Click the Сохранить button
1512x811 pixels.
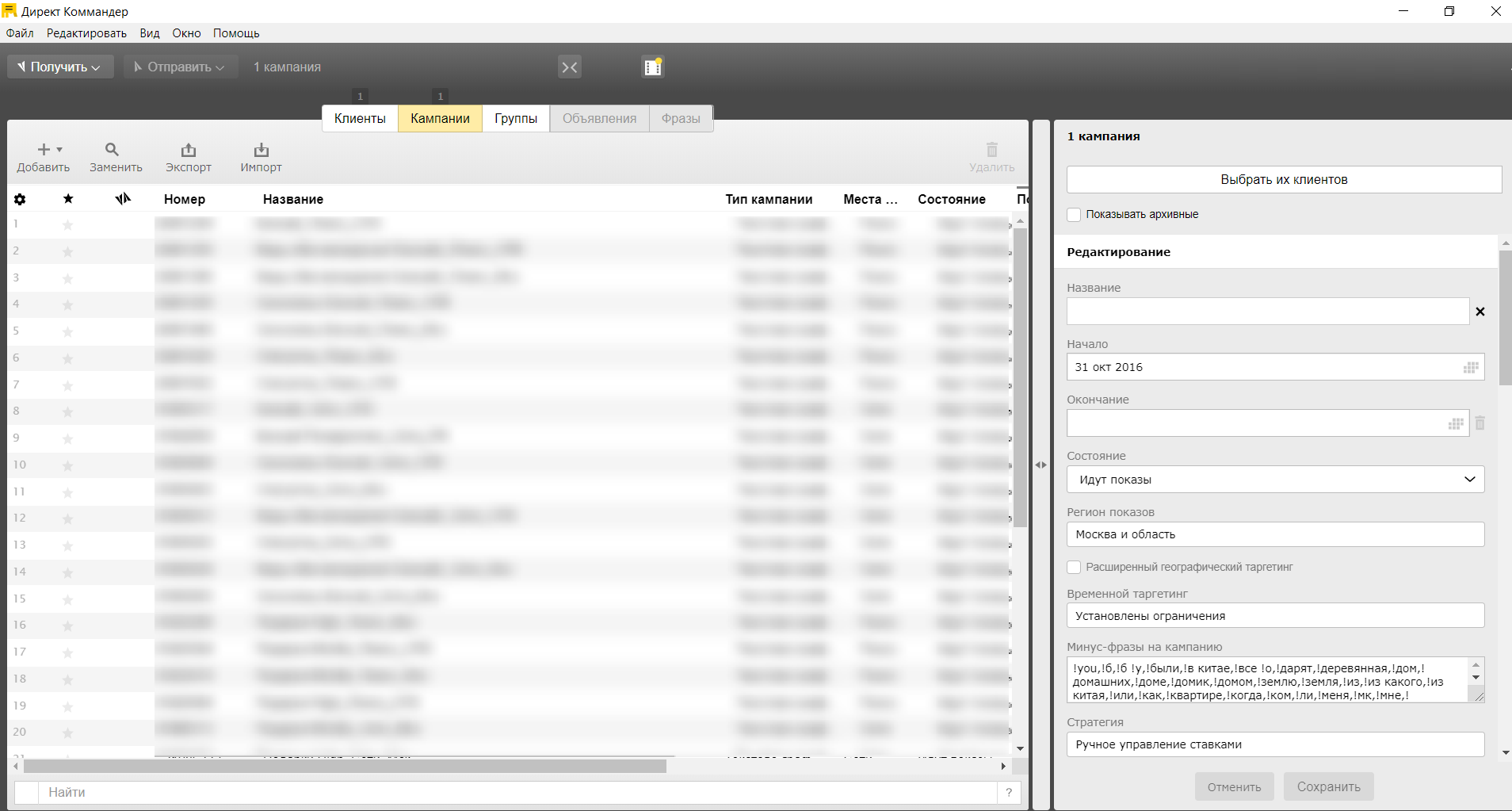1328,787
